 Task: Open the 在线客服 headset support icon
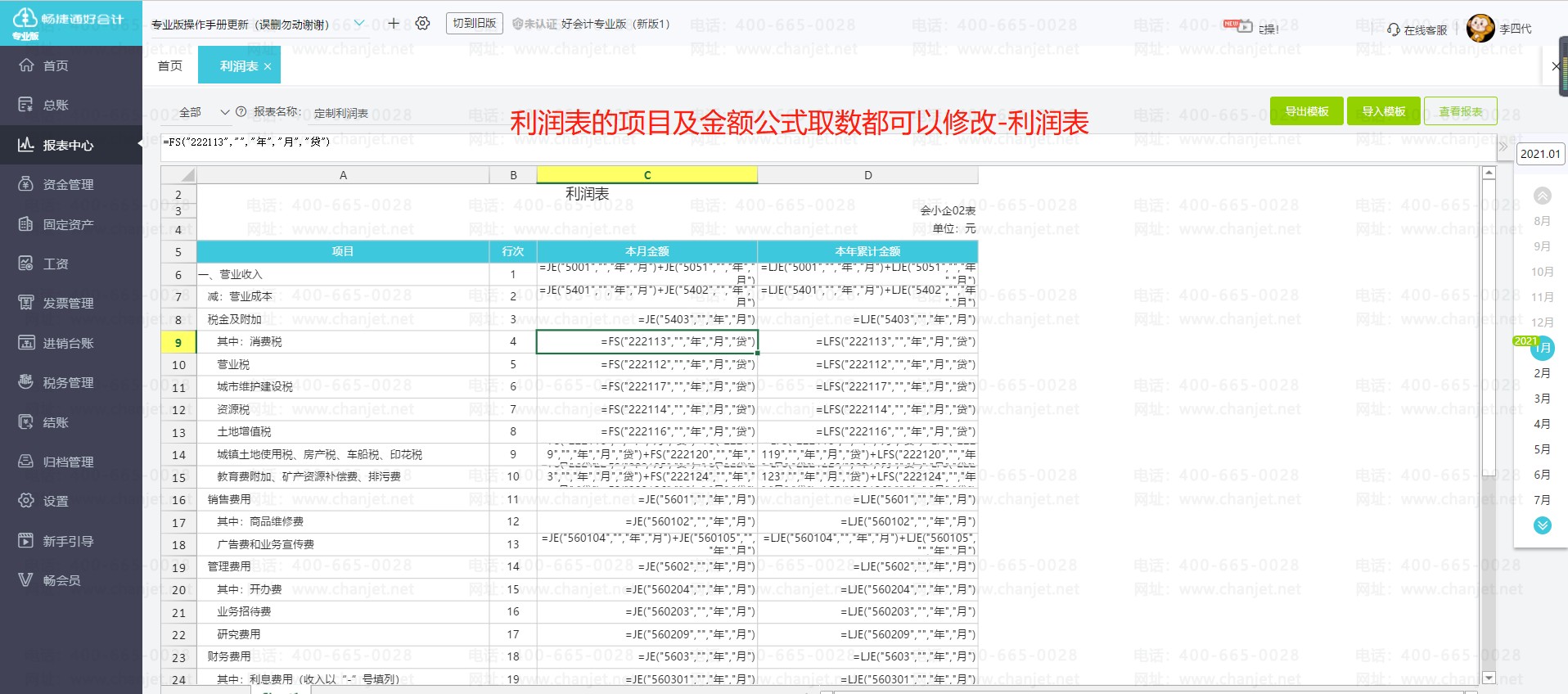click(1394, 29)
